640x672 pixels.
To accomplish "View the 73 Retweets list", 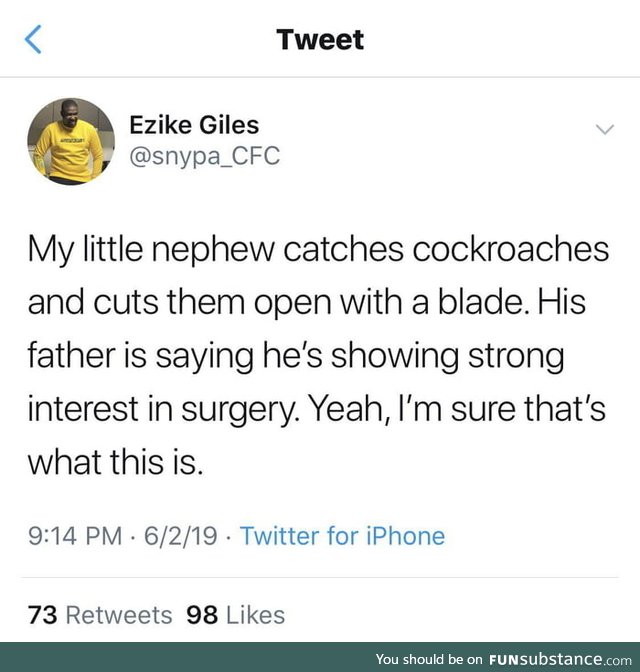I will tap(100, 615).
